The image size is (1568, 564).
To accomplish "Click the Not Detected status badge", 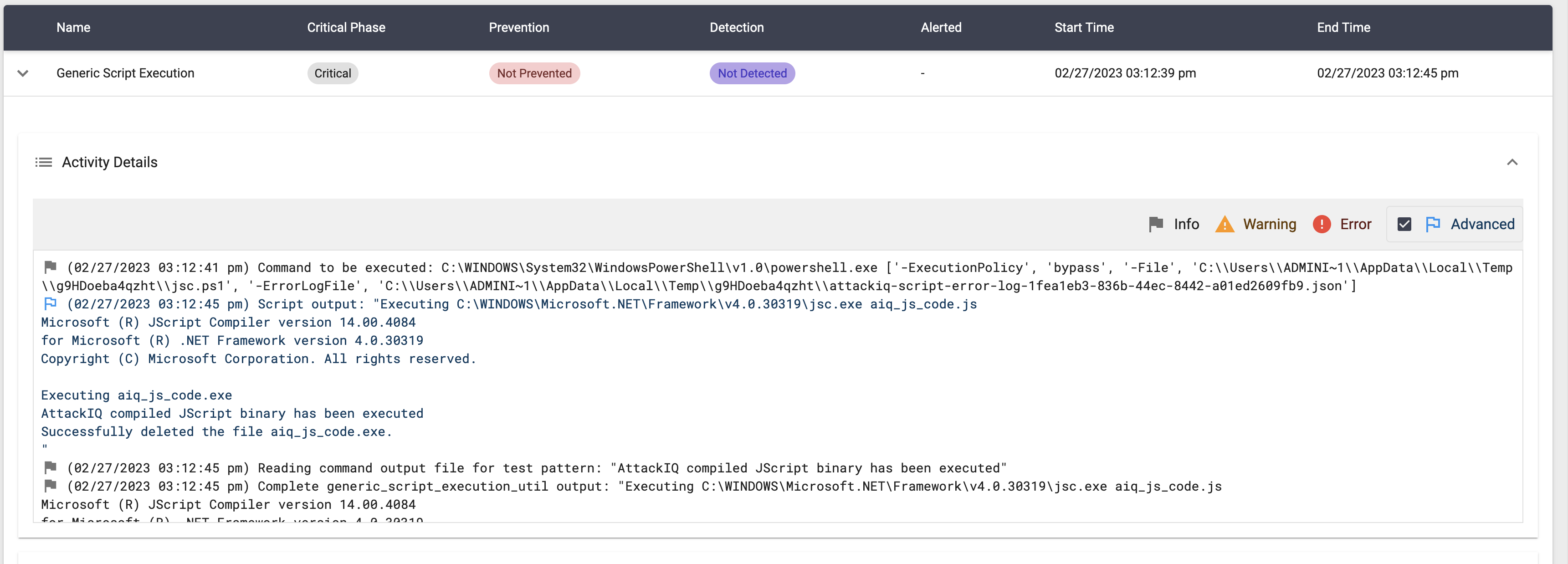I will [x=752, y=73].
